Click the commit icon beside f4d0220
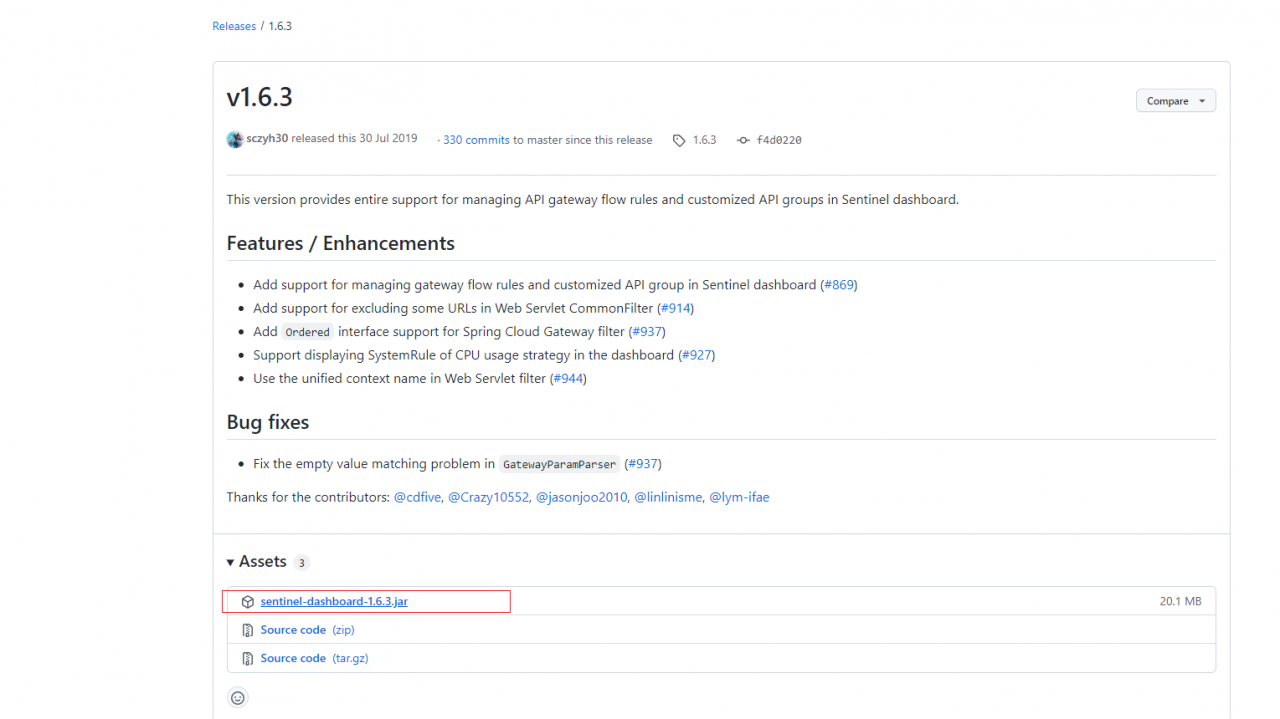The width and height of the screenshot is (1280, 719). click(x=743, y=140)
